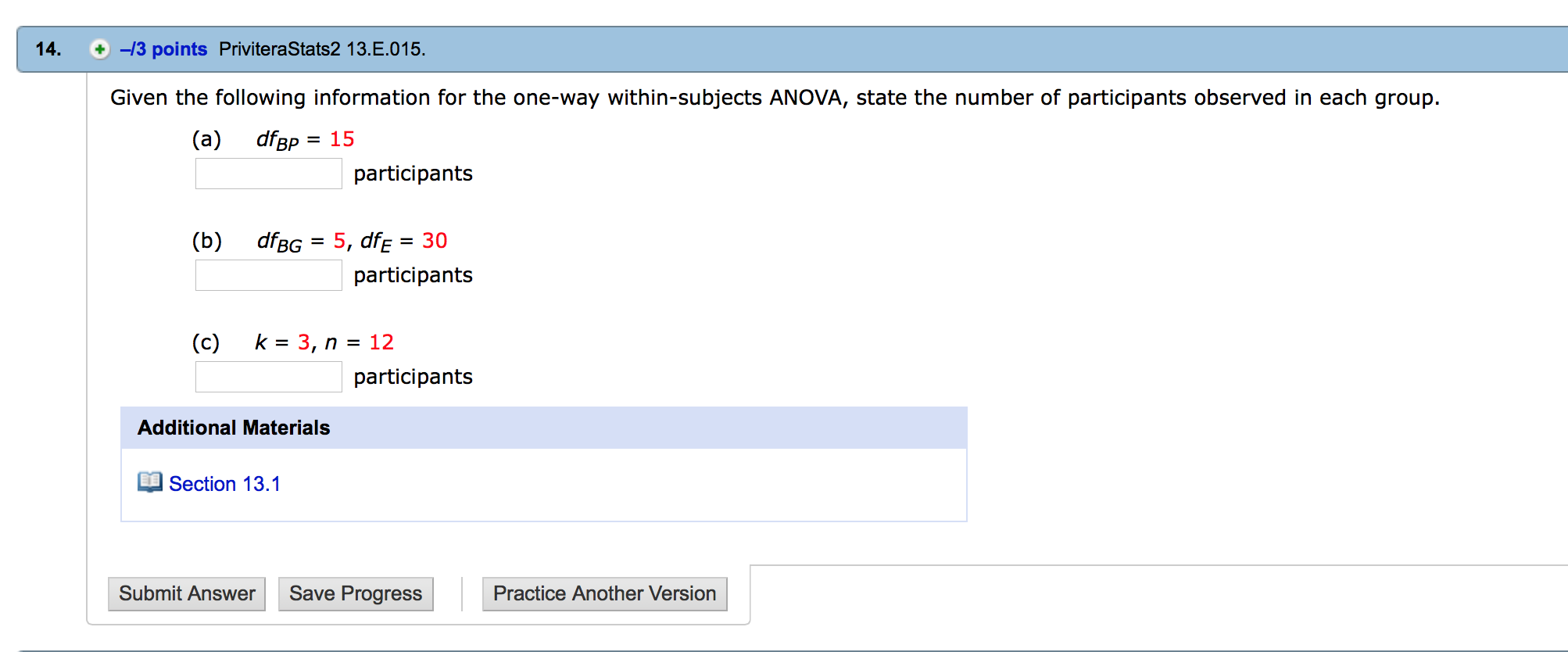The width and height of the screenshot is (1568, 652).
Task: Click the Additional Materials header
Action: pyautogui.click(x=234, y=428)
